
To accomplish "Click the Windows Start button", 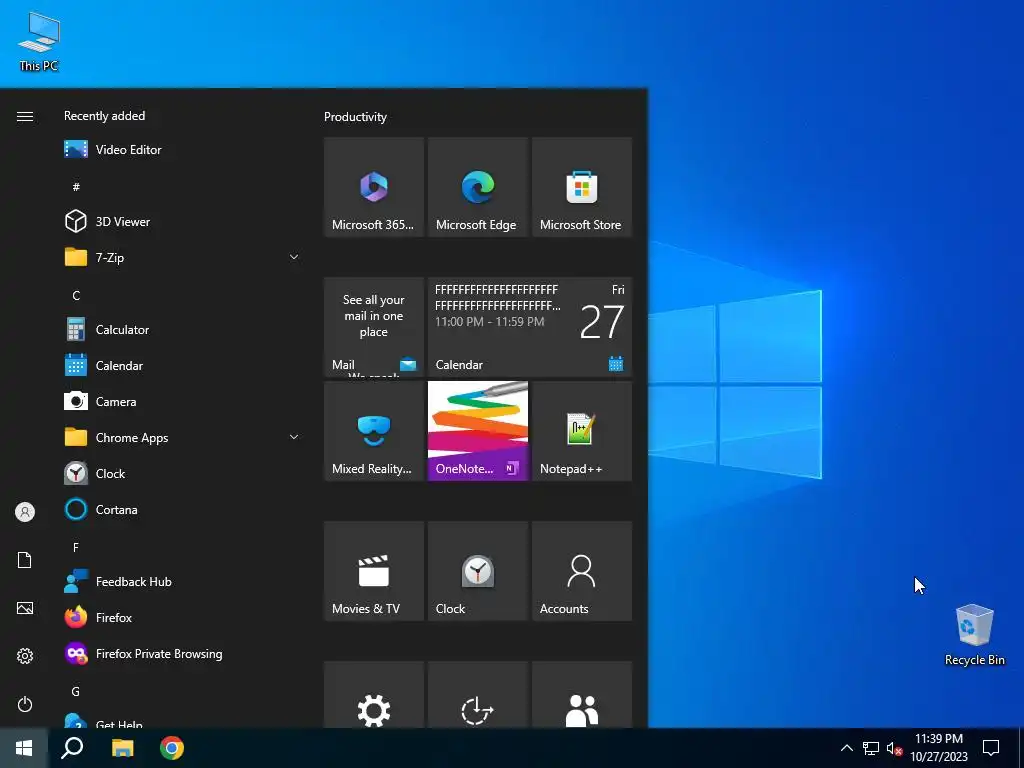I will point(24,748).
